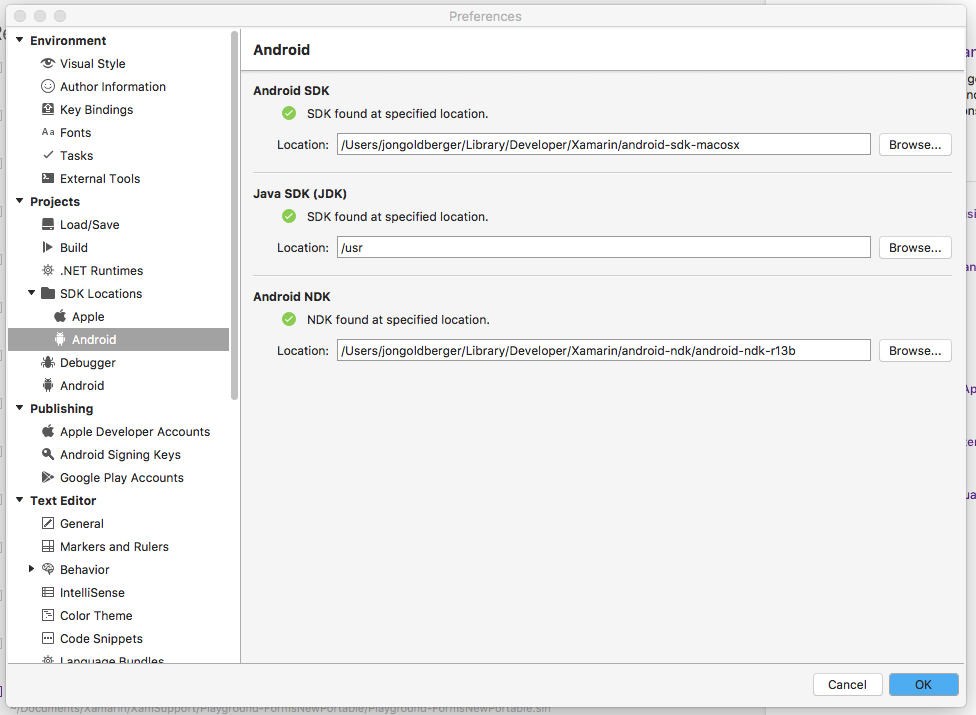Click the Fonts Aa icon
Viewport: 976px width, 715px height.
click(x=48, y=132)
